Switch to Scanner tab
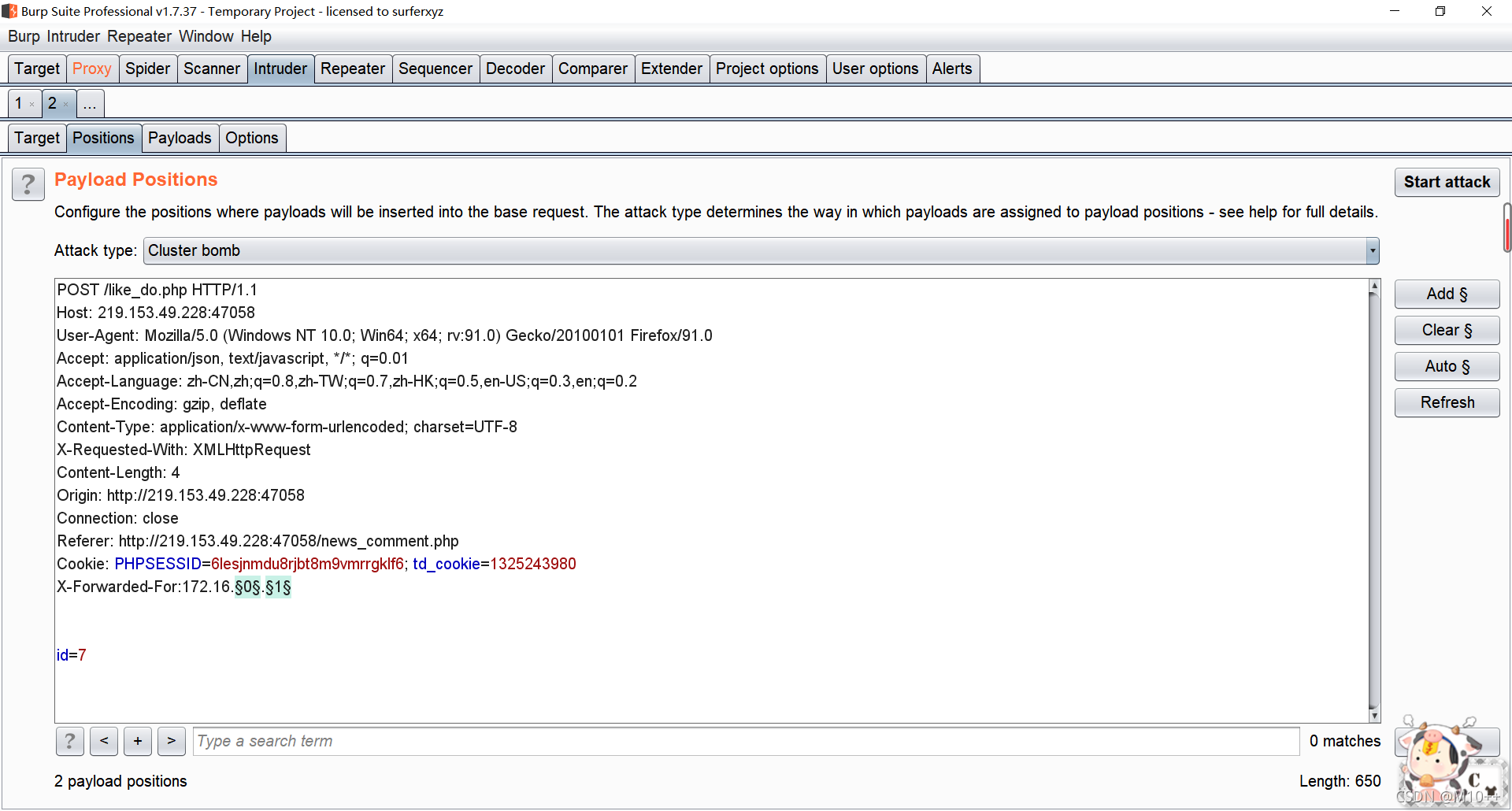Screen dimensions: 1512x811 click(212, 69)
